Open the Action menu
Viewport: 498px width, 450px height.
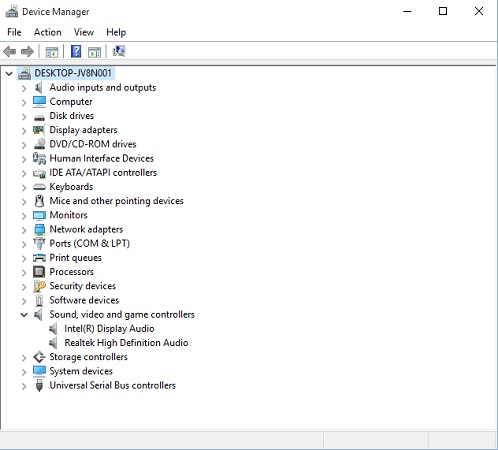[x=48, y=32]
